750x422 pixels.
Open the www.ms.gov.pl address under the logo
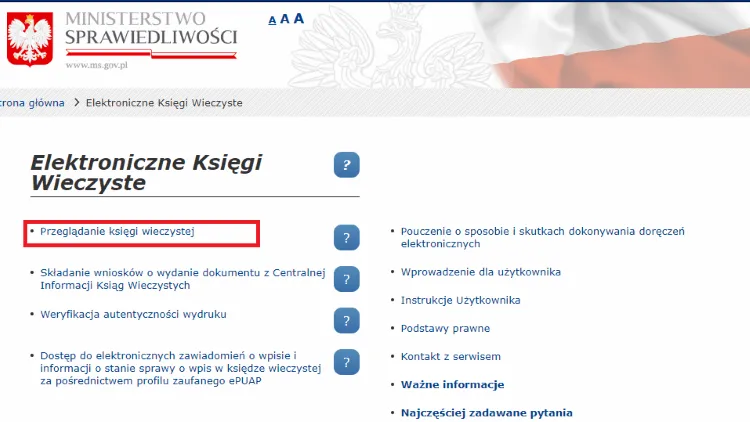pyautogui.click(x=97, y=66)
